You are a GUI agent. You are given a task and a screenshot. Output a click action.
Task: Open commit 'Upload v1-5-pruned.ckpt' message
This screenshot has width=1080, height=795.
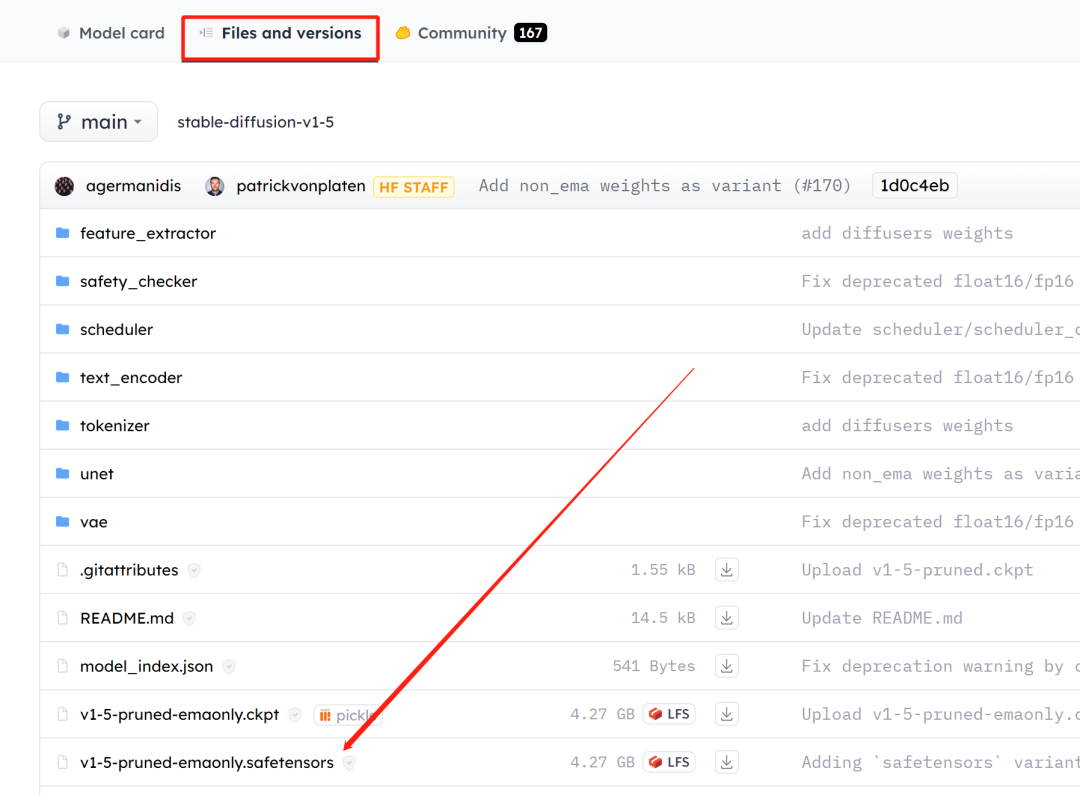click(917, 570)
